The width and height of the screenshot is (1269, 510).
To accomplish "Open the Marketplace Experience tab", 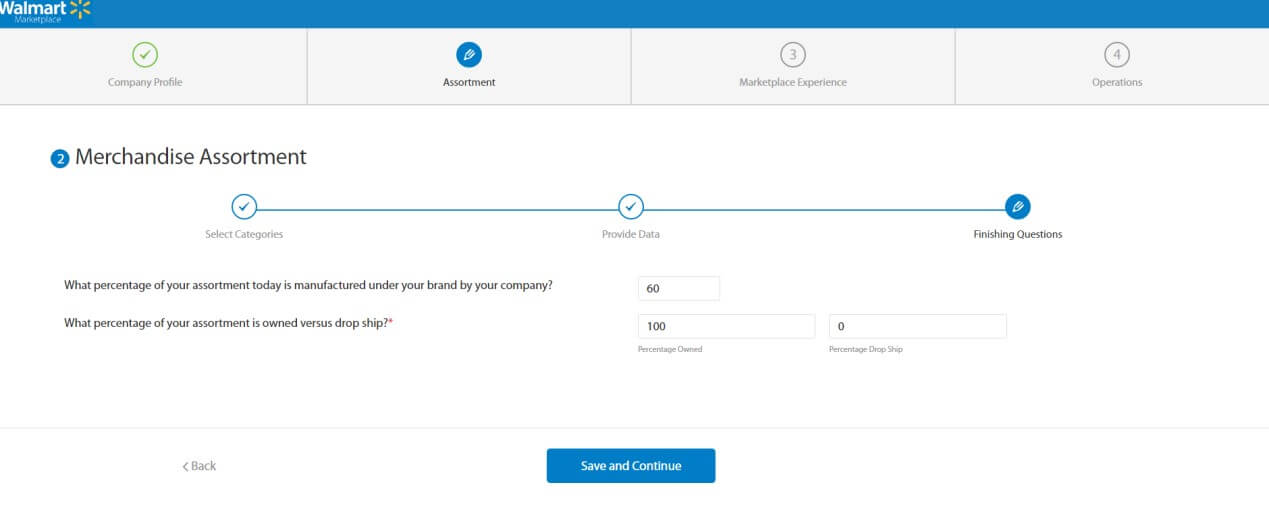I will point(793,66).
